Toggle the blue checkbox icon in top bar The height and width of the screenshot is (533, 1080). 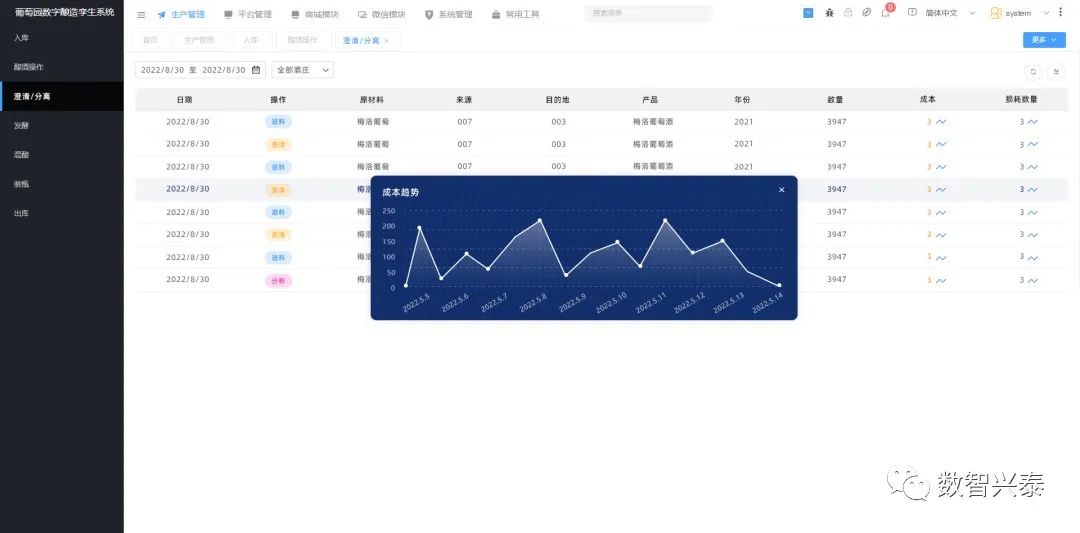[x=808, y=13]
